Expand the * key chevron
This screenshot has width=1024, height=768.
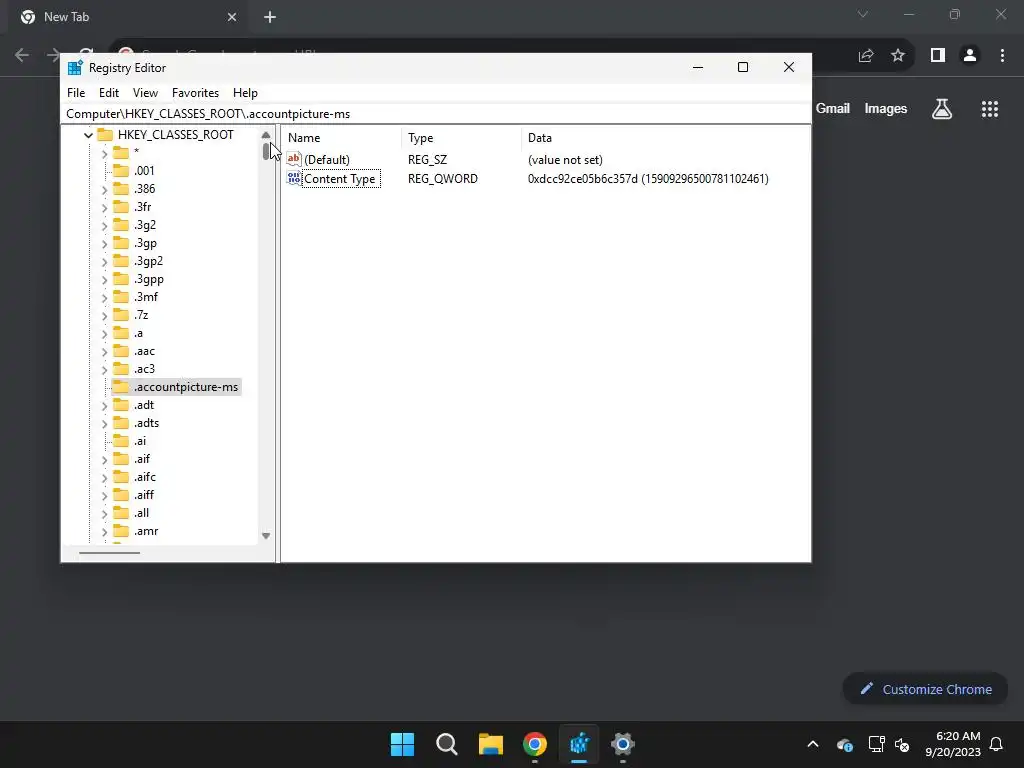[x=104, y=154]
